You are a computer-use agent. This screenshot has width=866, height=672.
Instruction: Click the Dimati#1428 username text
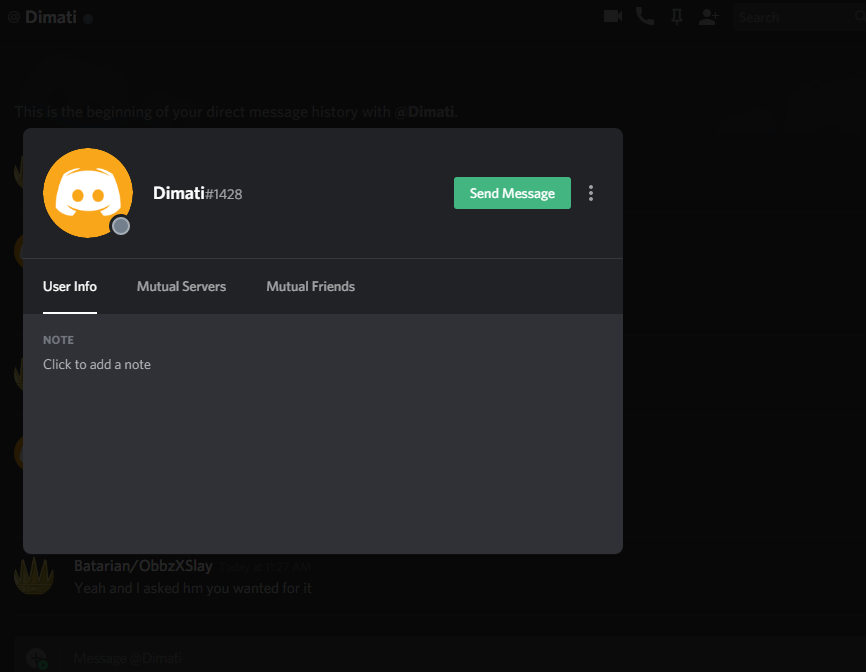tap(197, 193)
